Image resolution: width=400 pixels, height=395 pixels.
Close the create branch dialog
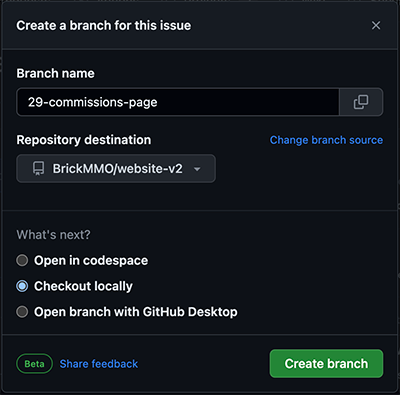pos(376,25)
